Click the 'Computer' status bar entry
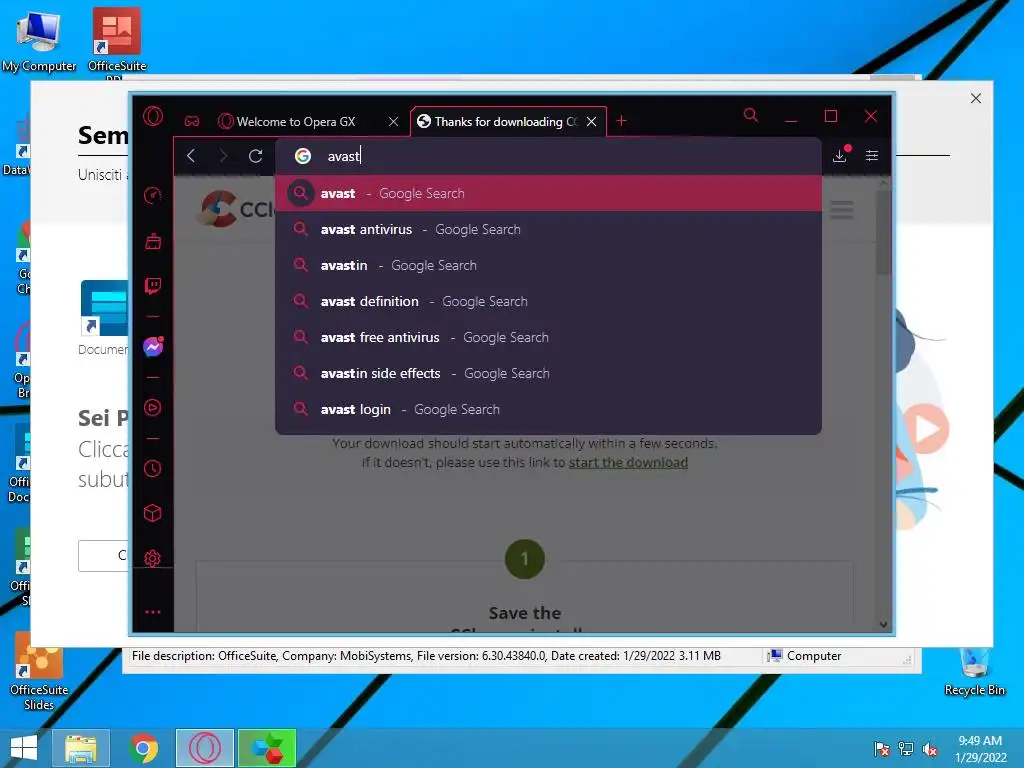This screenshot has height=768, width=1024. click(x=805, y=656)
